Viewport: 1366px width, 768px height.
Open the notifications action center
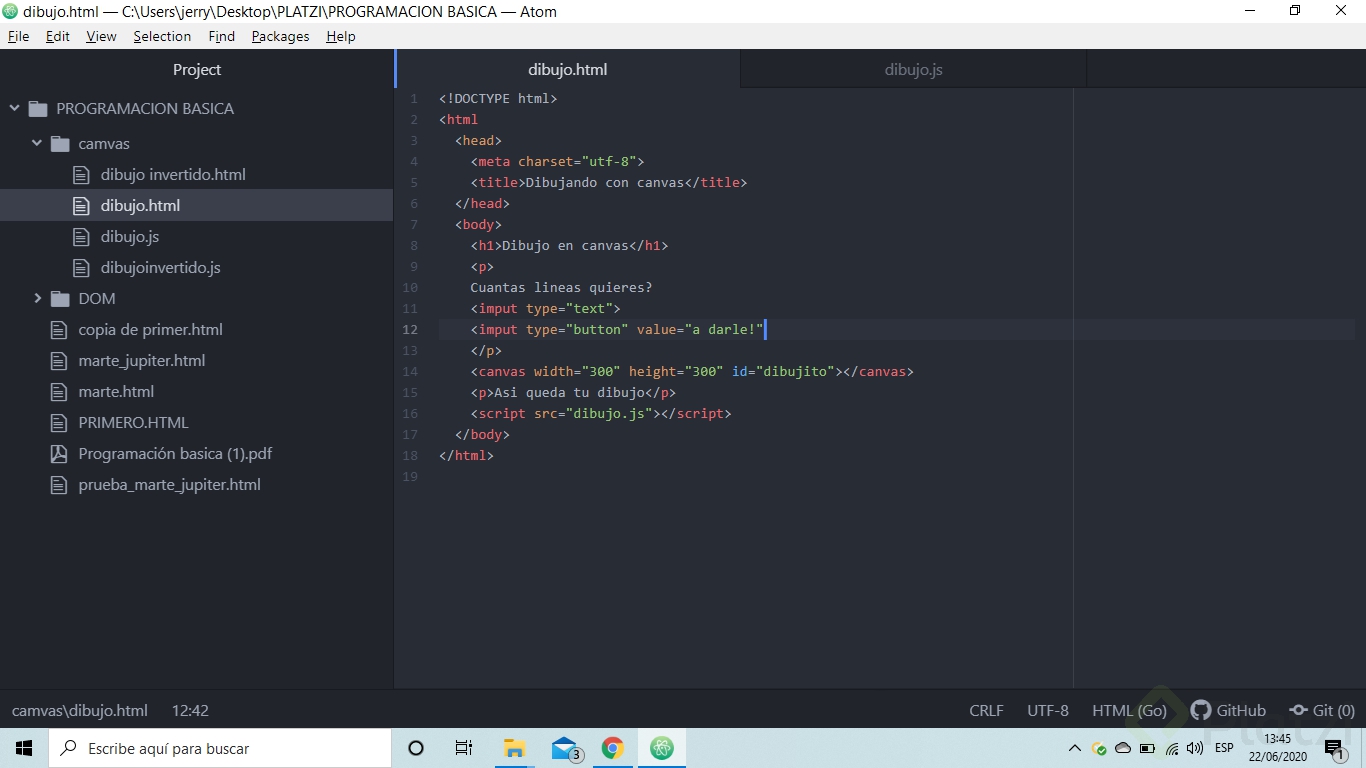(x=1334, y=748)
